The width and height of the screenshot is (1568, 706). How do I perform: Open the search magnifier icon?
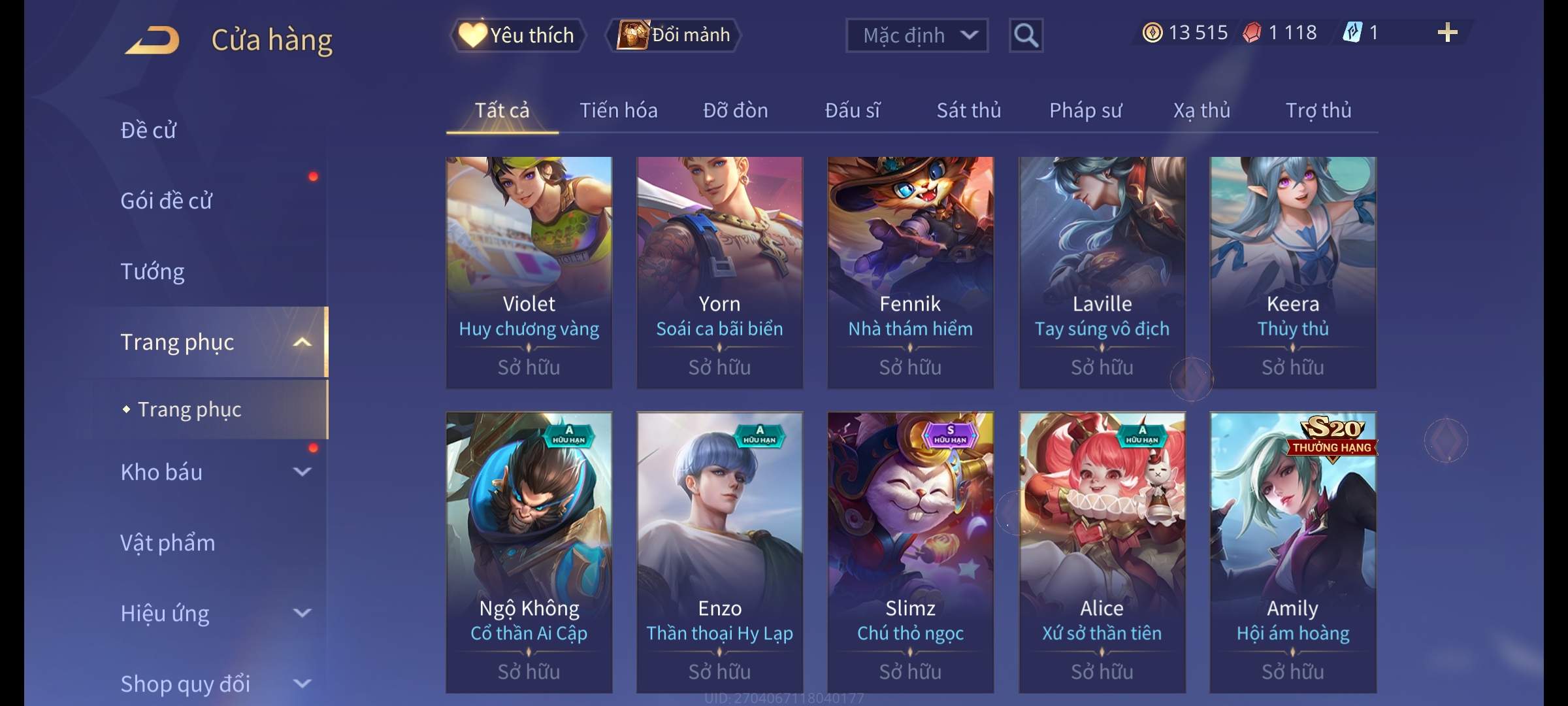point(1026,35)
